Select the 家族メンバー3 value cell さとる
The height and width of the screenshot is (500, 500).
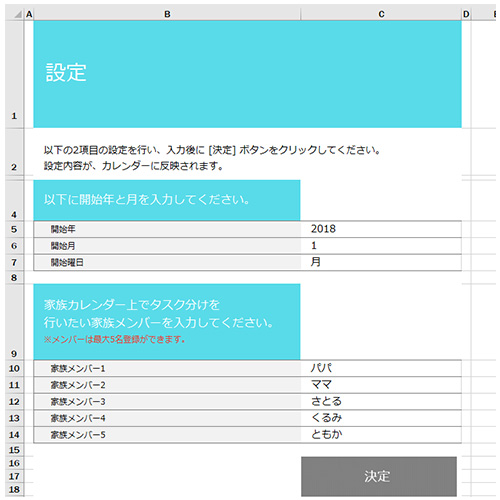click(x=381, y=402)
